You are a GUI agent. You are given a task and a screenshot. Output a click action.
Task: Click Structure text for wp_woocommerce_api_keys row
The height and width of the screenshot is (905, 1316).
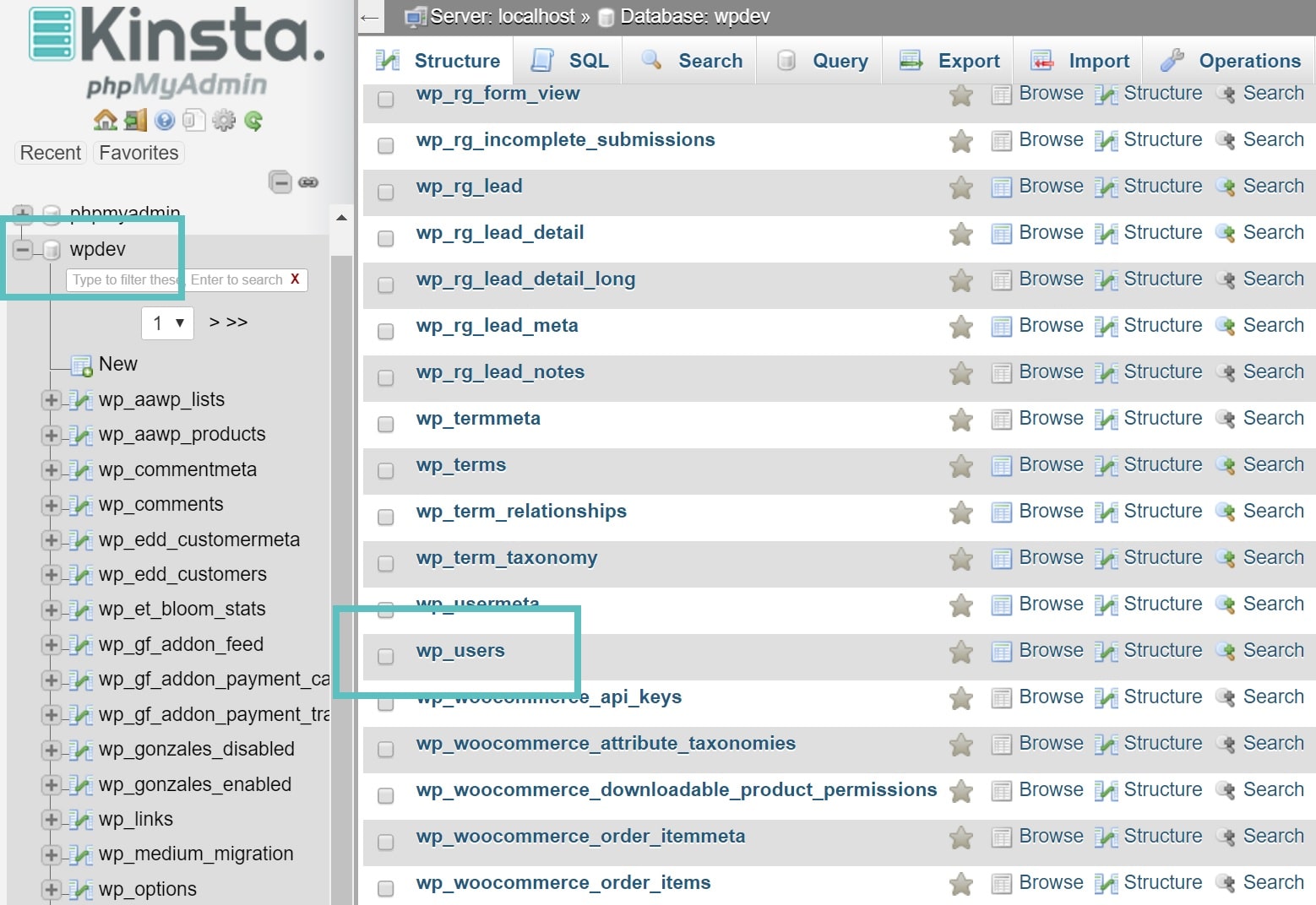click(1163, 696)
